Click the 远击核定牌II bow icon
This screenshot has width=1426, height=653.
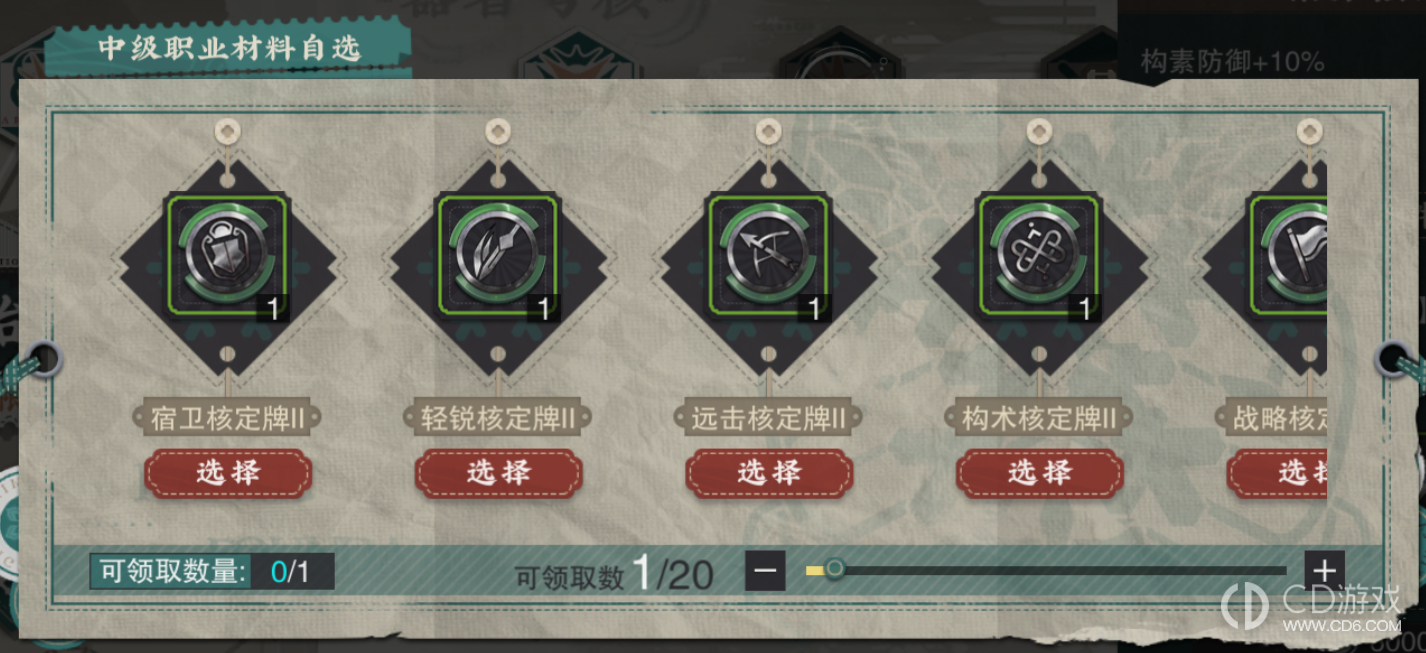[768, 257]
